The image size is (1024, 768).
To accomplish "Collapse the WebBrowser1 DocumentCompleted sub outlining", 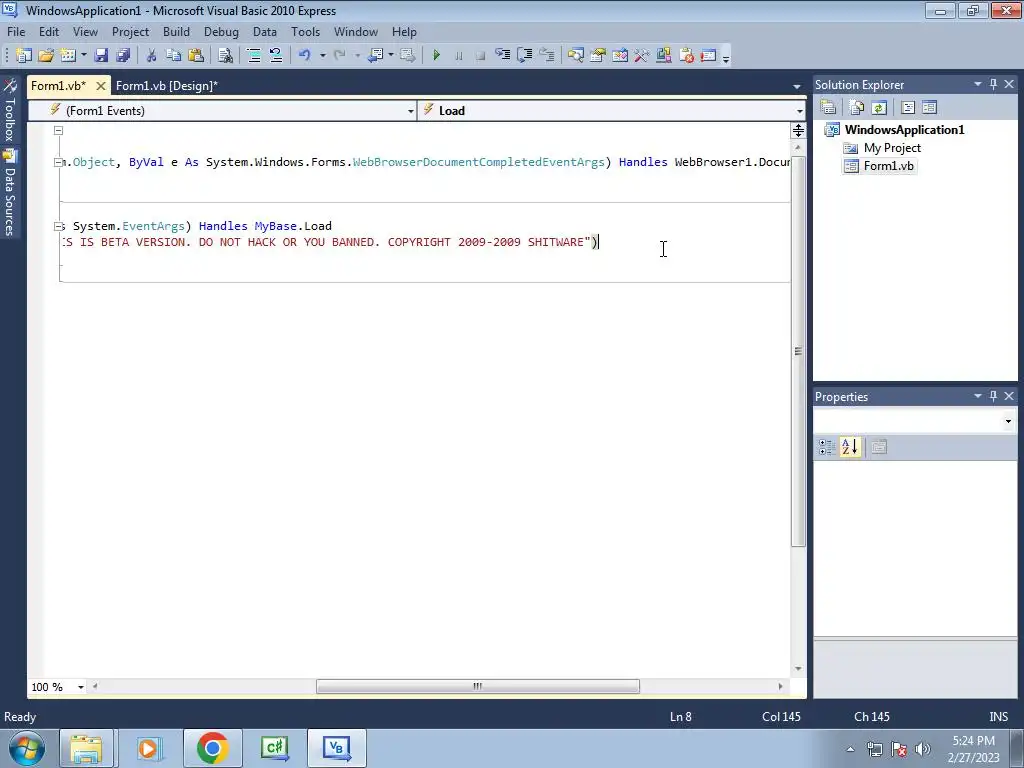I will [x=58, y=163].
